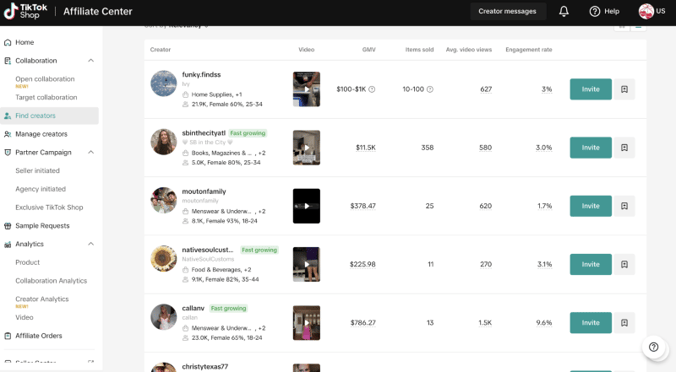Open Target collaboration page
This screenshot has height=372, width=676.
[x=46, y=97]
